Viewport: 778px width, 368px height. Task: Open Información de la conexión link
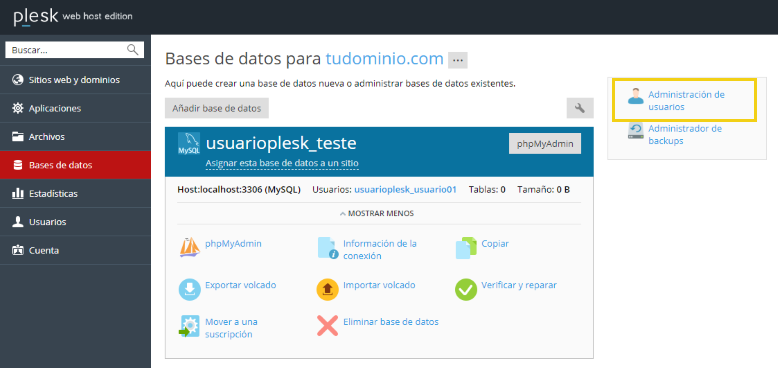(x=380, y=250)
